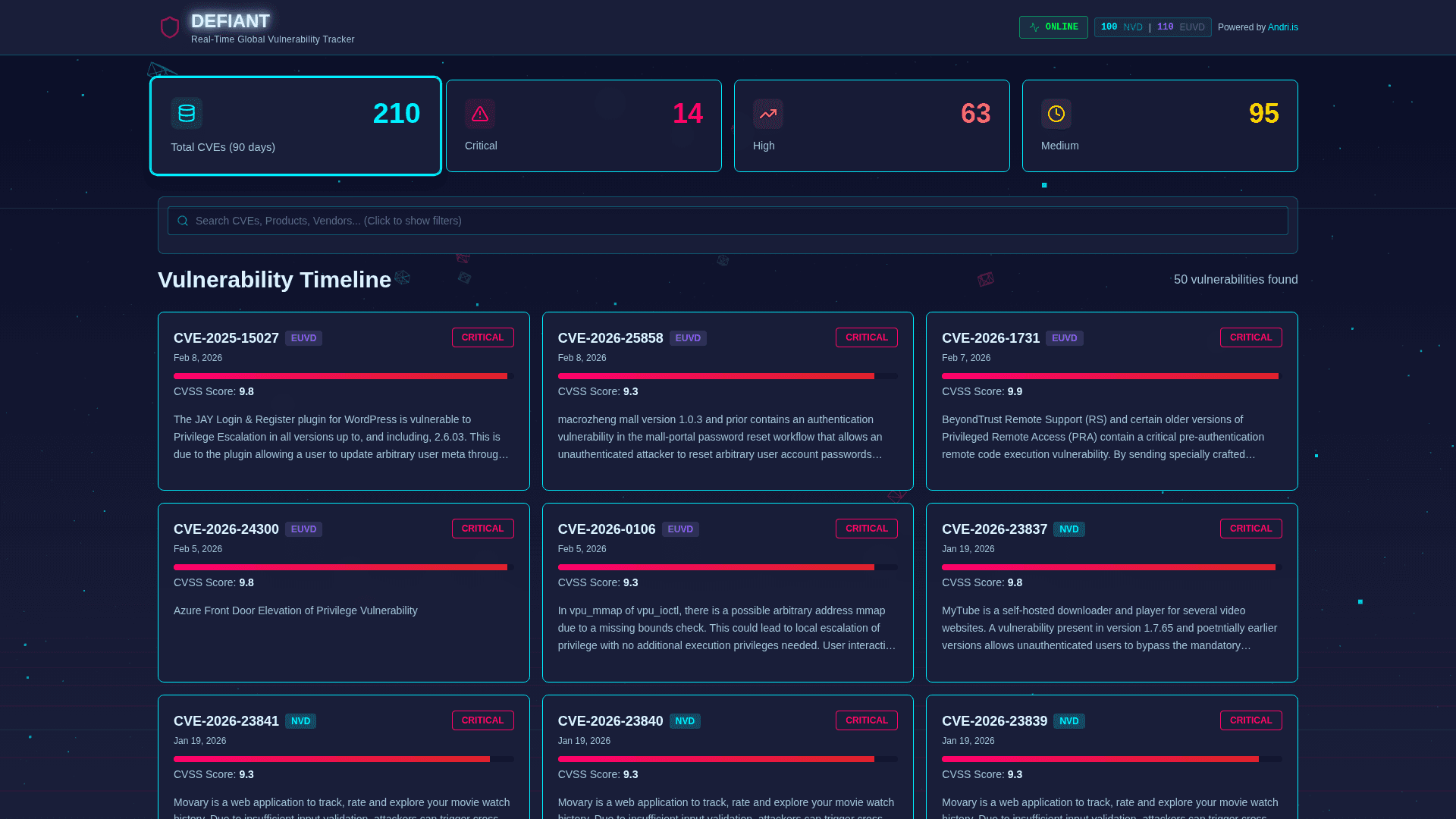
Task: Open the CVE-2026-24300 card title
Action: [x=226, y=529]
